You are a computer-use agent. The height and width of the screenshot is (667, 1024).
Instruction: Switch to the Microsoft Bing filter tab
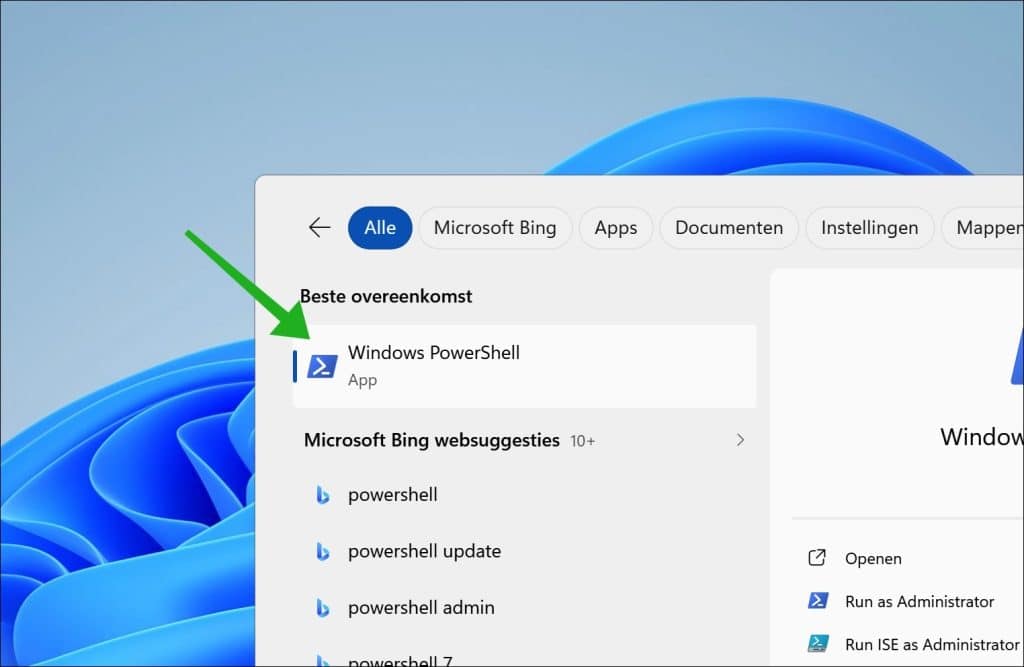click(495, 227)
